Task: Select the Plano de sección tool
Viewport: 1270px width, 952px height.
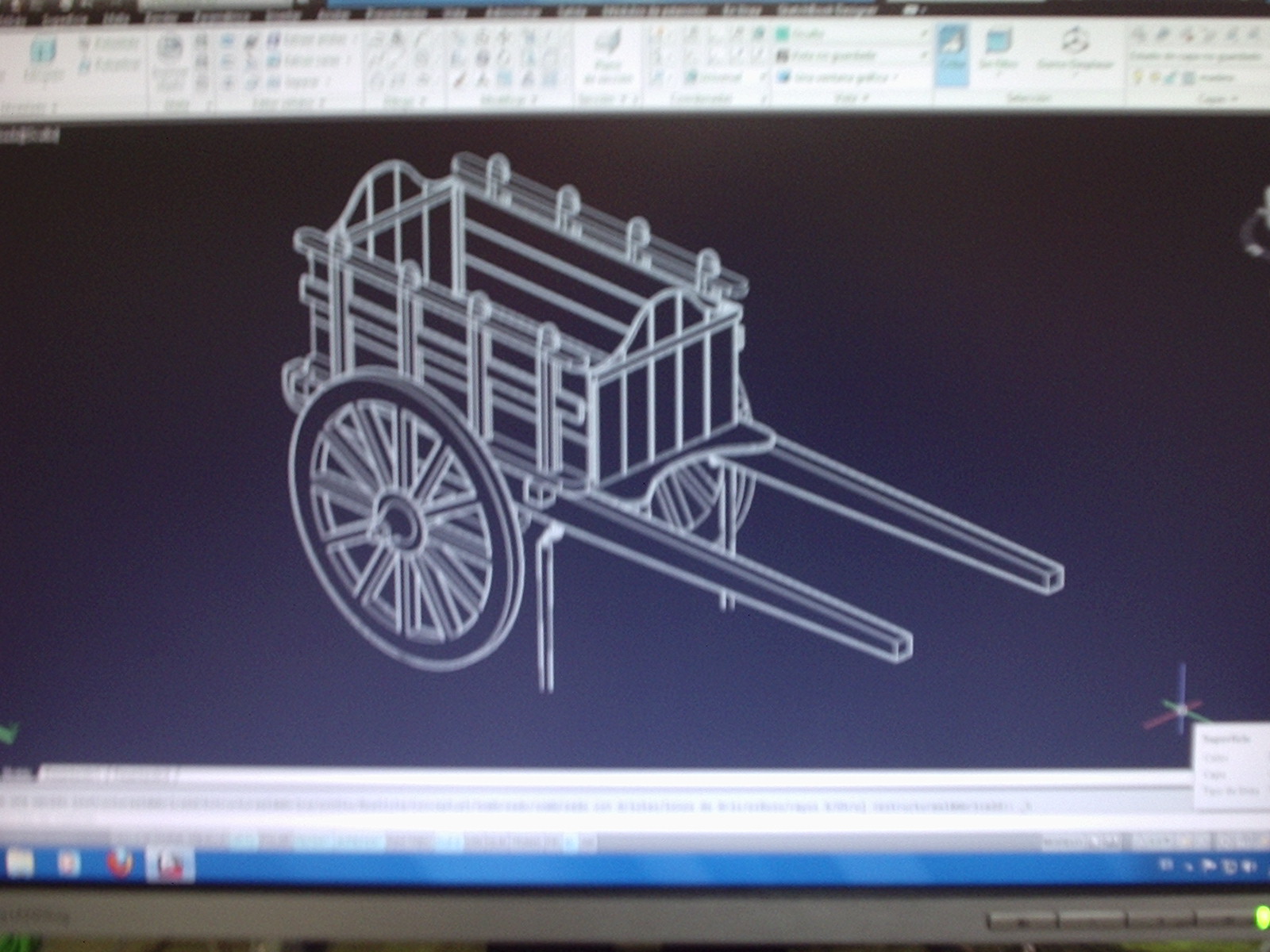Action: [x=608, y=56]
